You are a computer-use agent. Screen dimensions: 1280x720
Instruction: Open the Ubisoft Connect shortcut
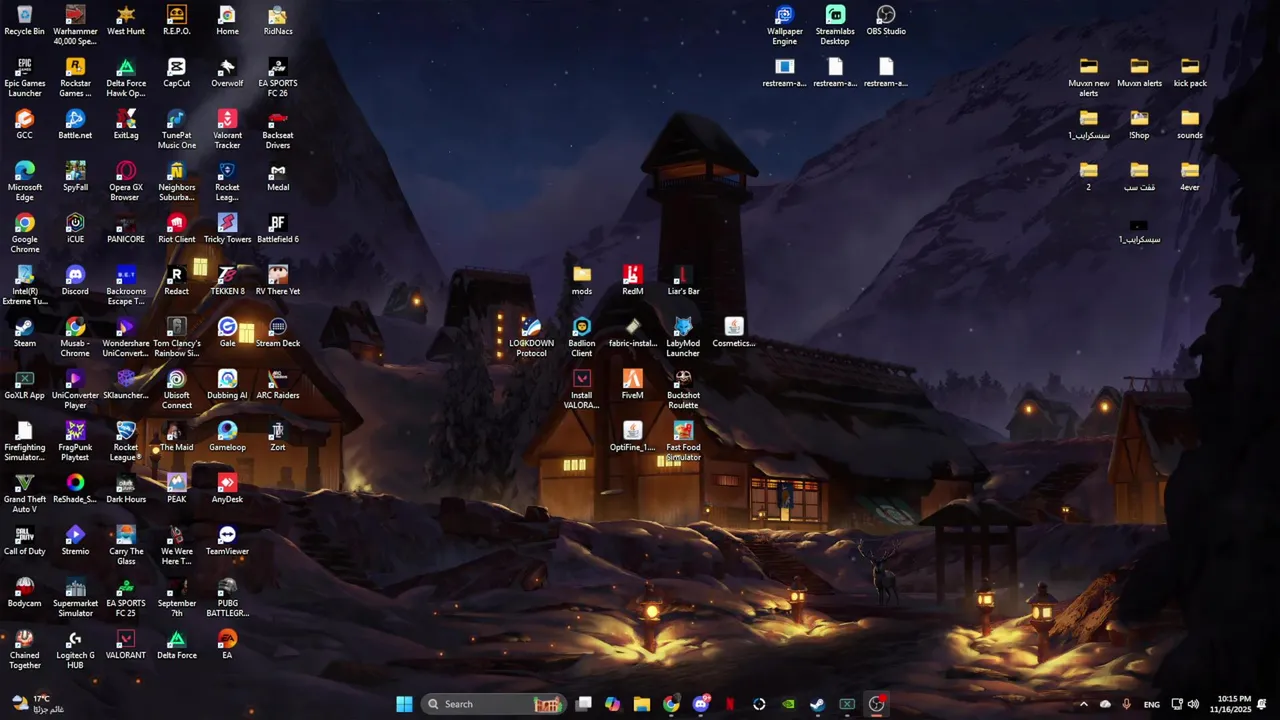(x=176, y=390)
